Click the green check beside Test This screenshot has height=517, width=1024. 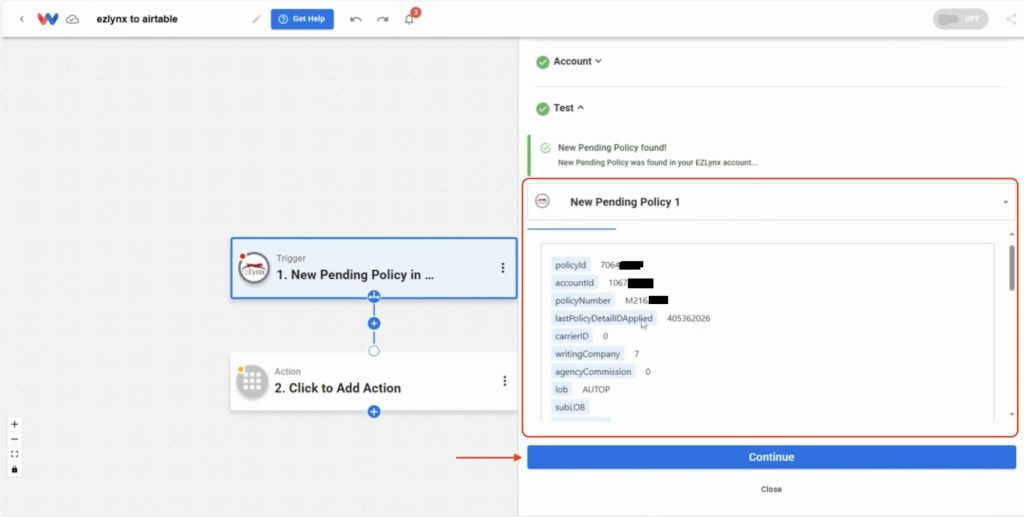[x=543, y=108]
